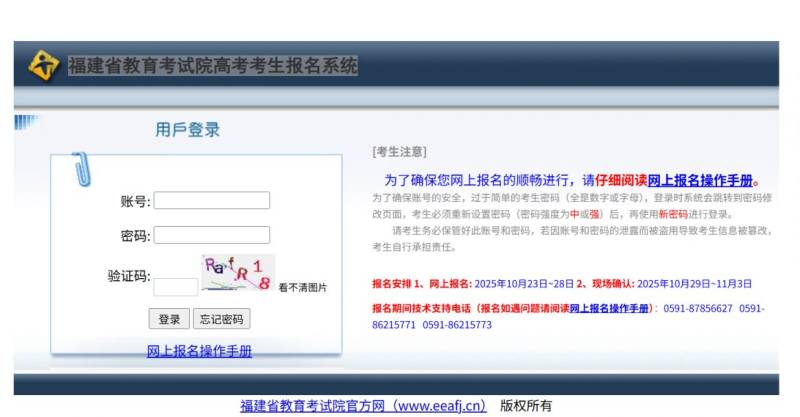Click the 版权所有 footer text
800x417 pixels.
(526, 406)
